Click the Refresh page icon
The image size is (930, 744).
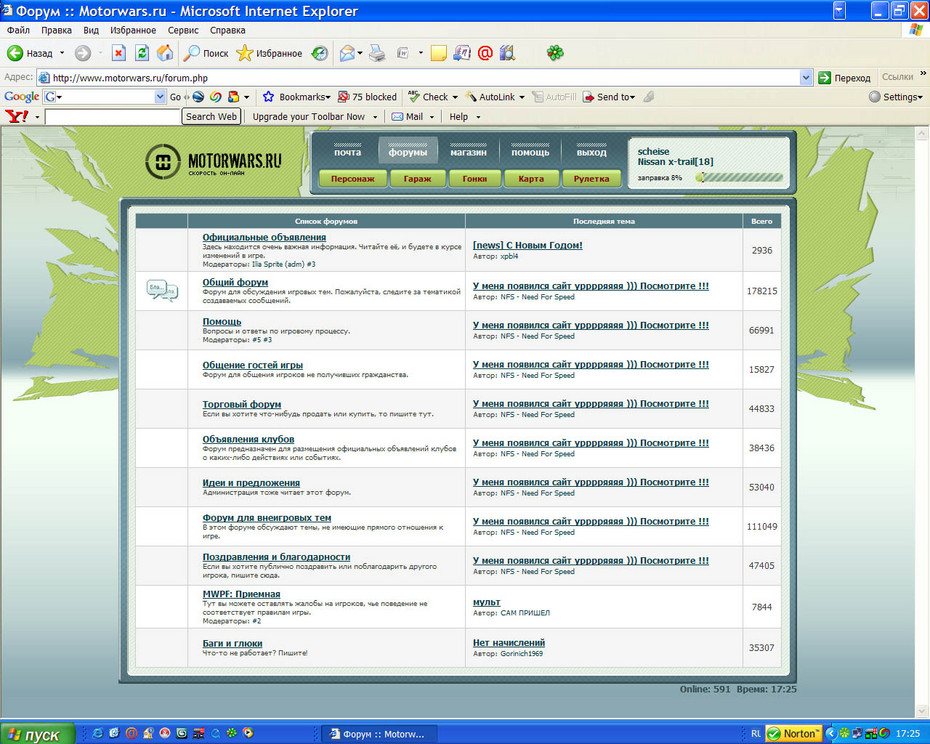(x=142, y=53)
